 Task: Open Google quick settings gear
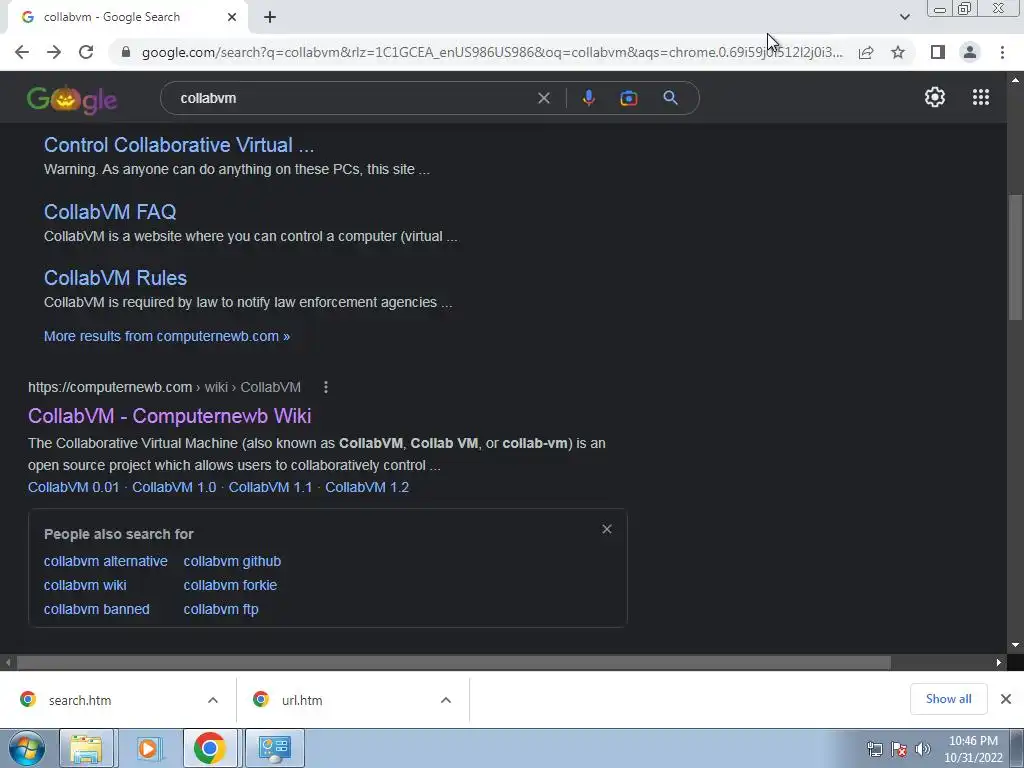click(935, 97)
